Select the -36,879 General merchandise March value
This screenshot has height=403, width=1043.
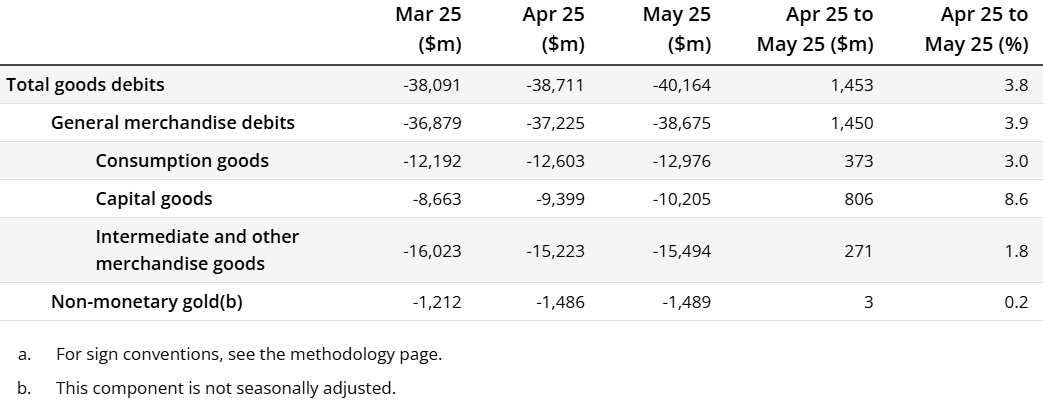click(x=432, y=123)
